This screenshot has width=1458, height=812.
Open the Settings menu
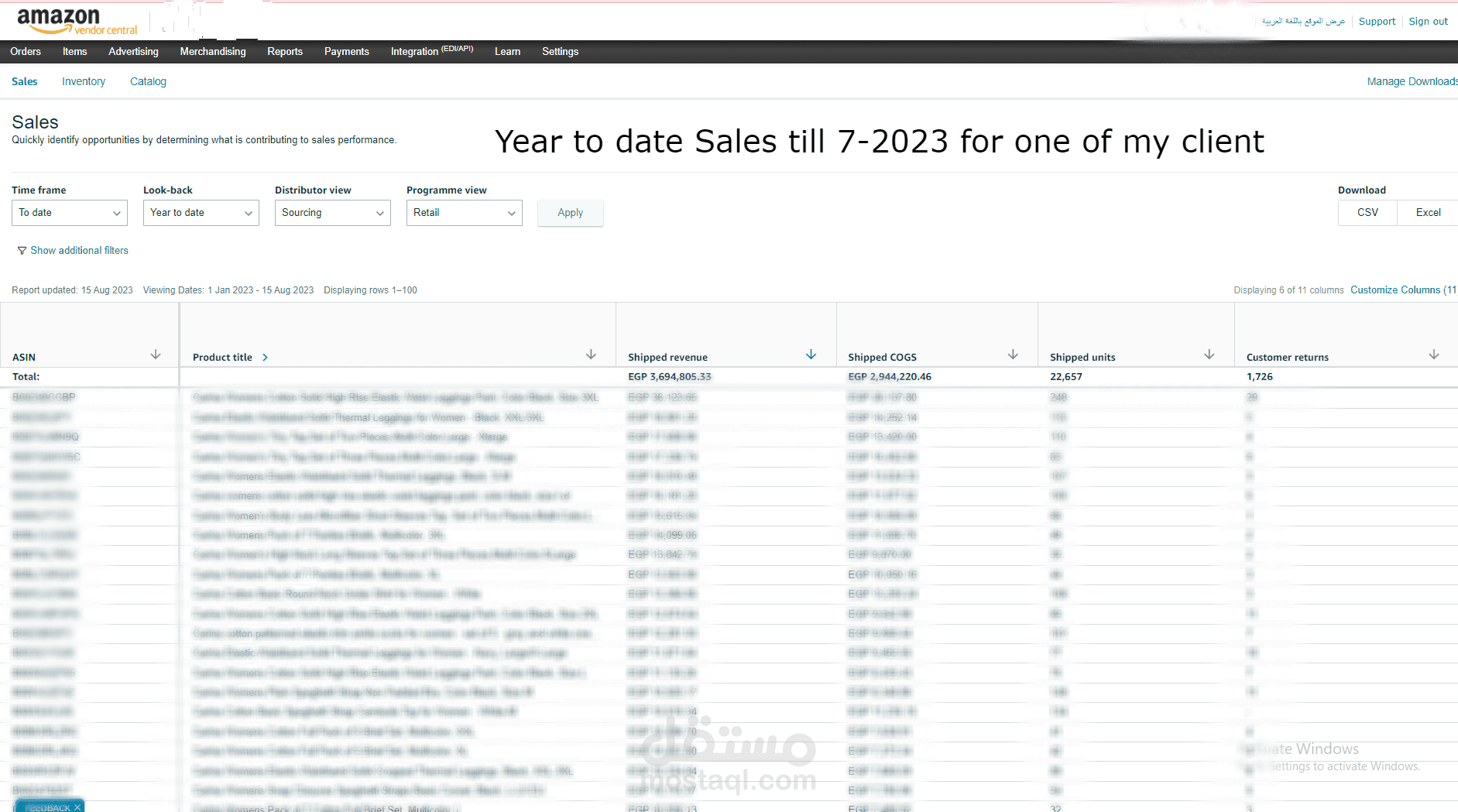click(x=561, y=52)
